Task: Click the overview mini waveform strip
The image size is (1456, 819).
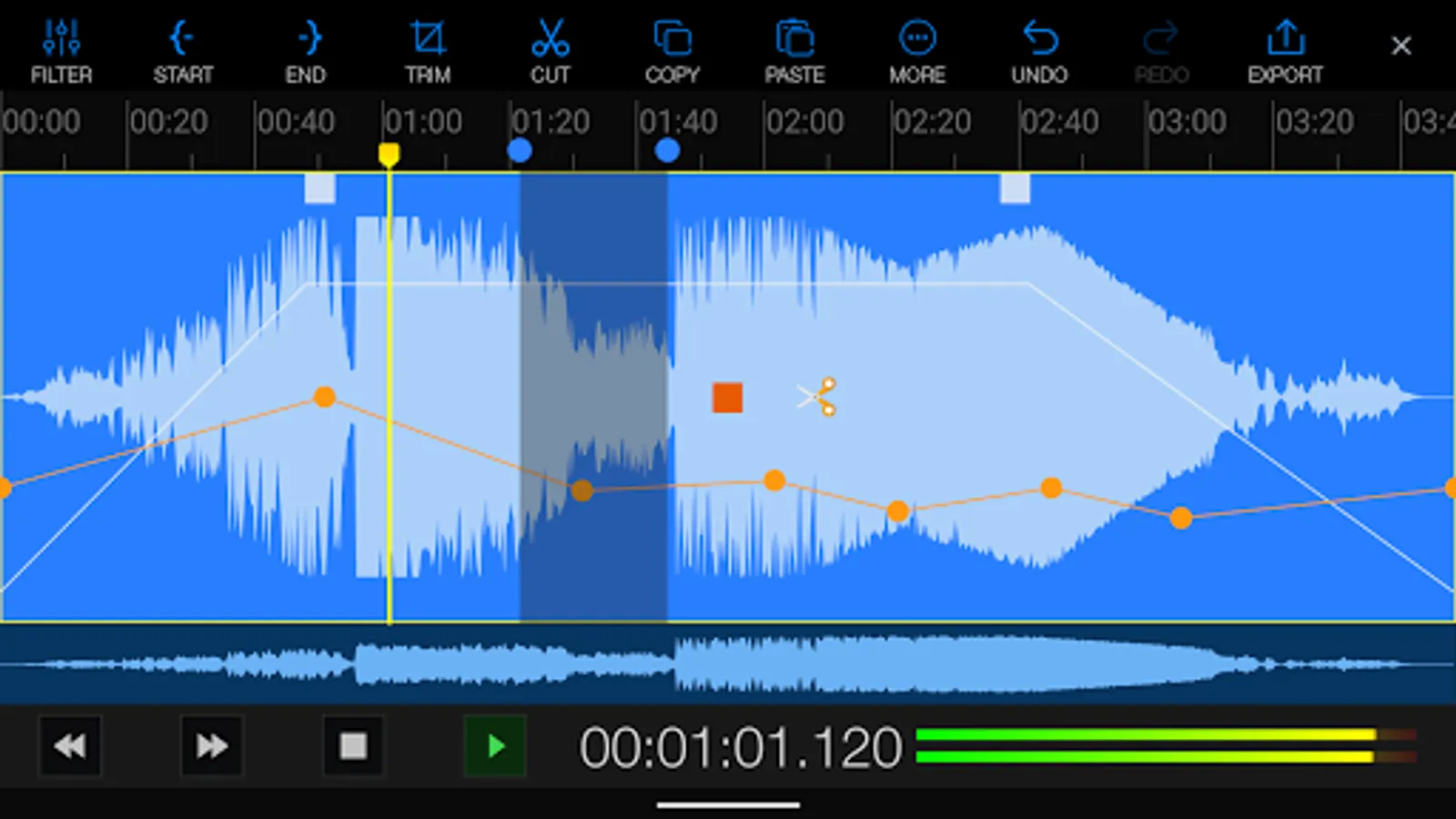Action: tap(728, 663)
